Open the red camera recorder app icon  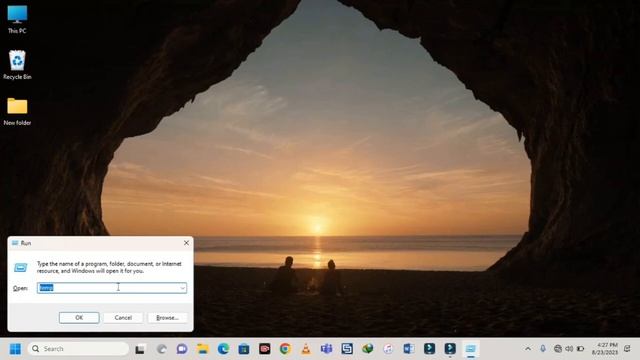pos(264,349)
